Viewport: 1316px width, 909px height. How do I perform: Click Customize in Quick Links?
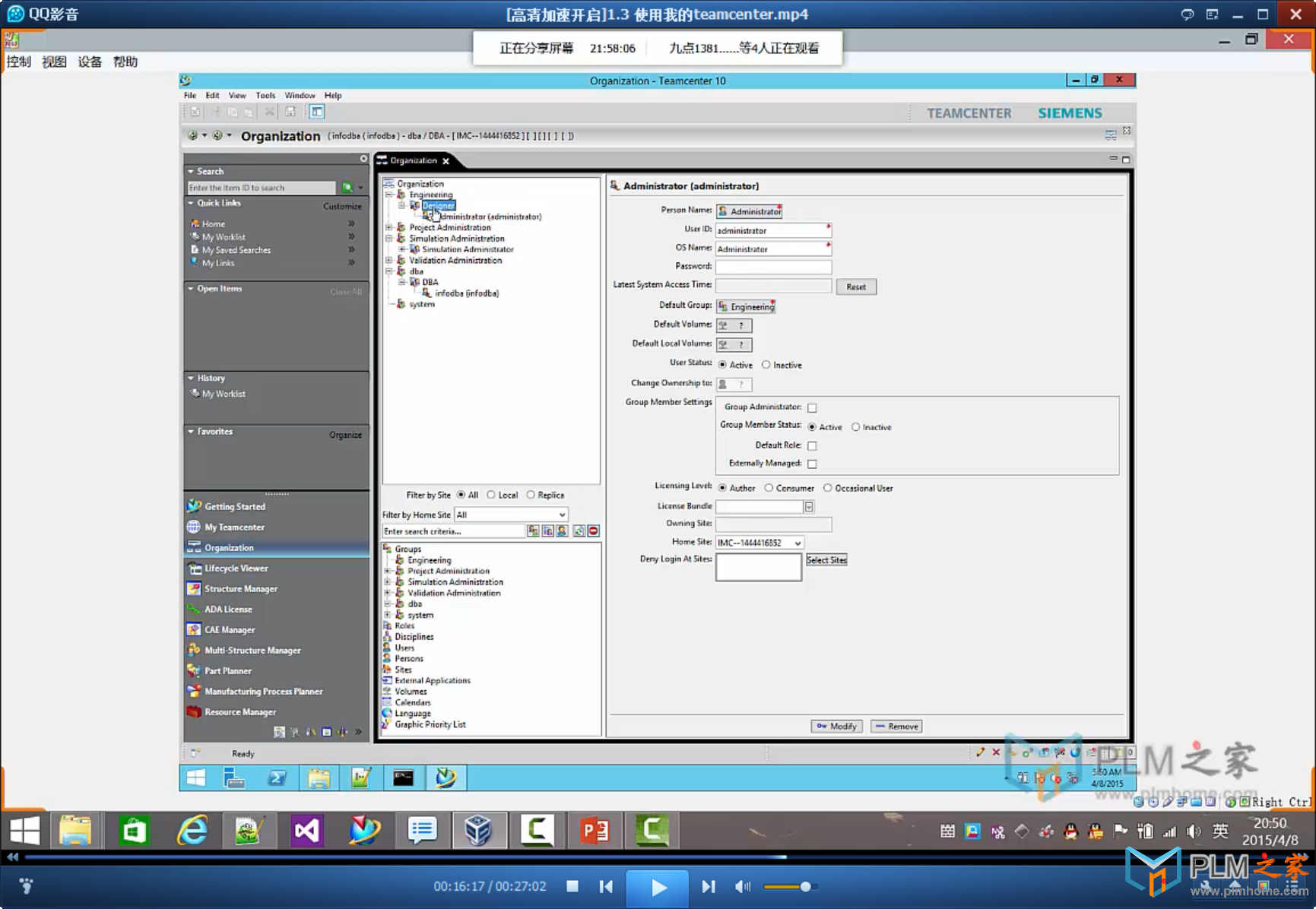click(342, 206)
